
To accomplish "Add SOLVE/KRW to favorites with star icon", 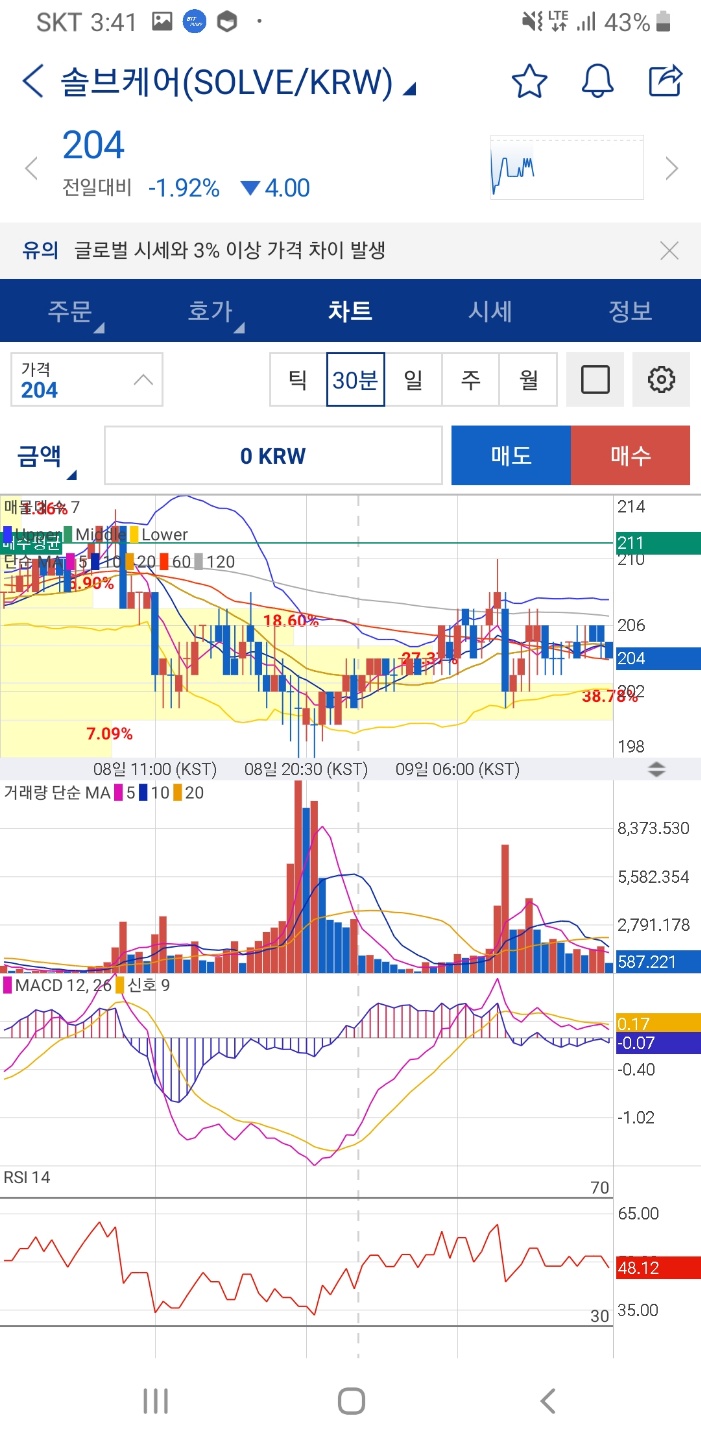I will point(529,81).
